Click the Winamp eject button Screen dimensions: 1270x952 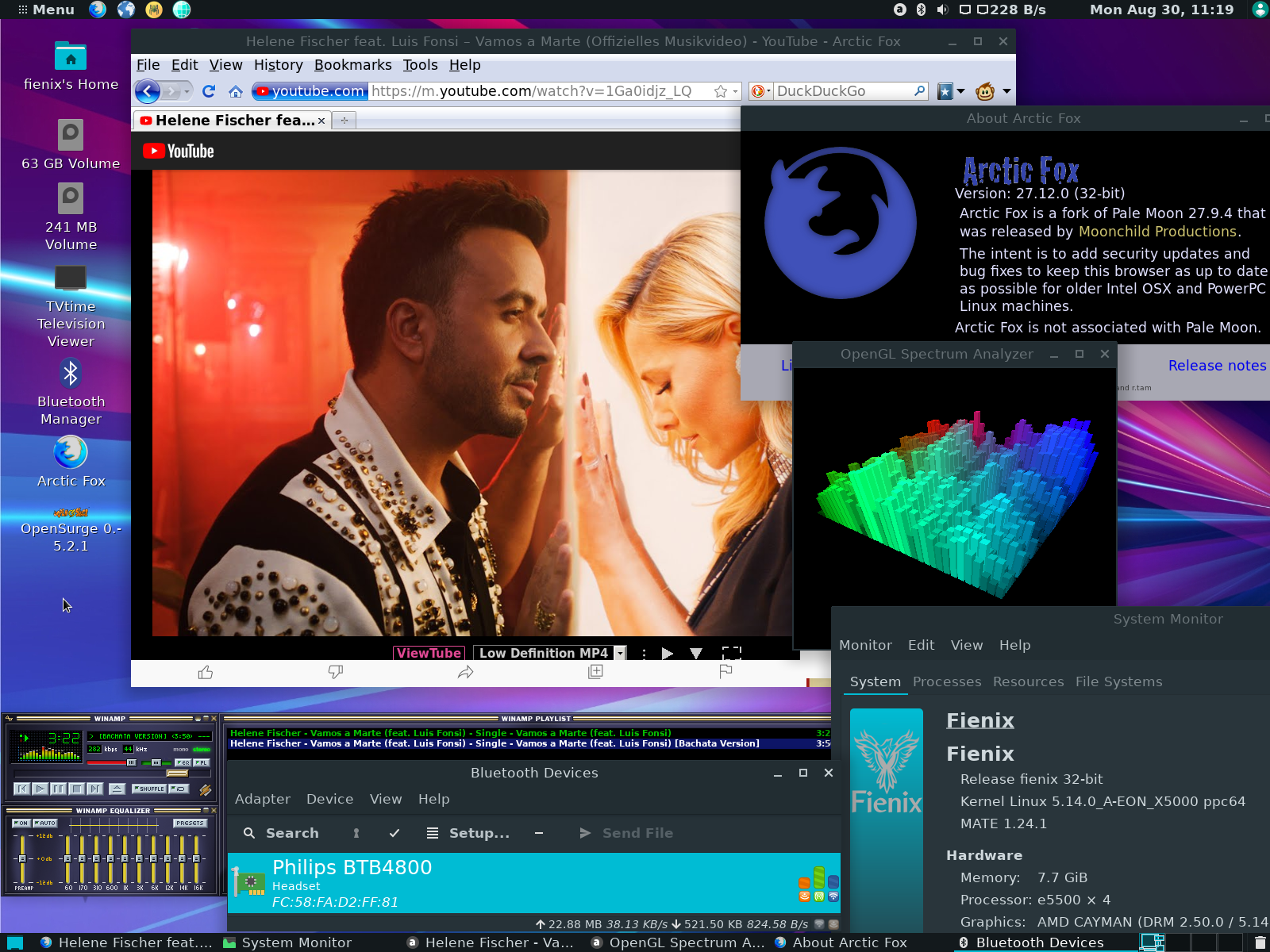[117, 789]
